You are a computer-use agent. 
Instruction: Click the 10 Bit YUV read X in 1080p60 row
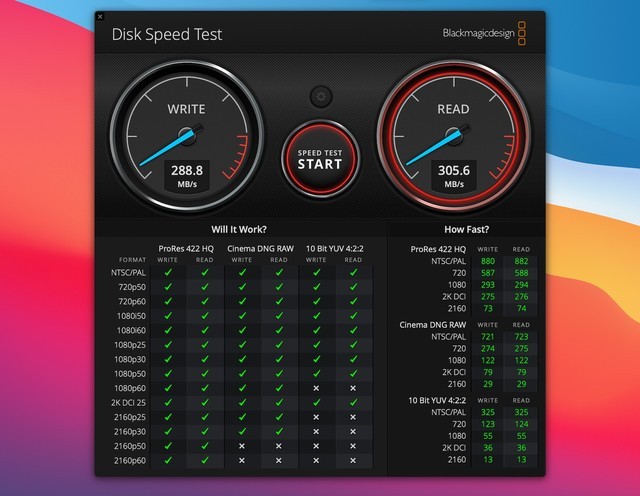tap(353, 388)
